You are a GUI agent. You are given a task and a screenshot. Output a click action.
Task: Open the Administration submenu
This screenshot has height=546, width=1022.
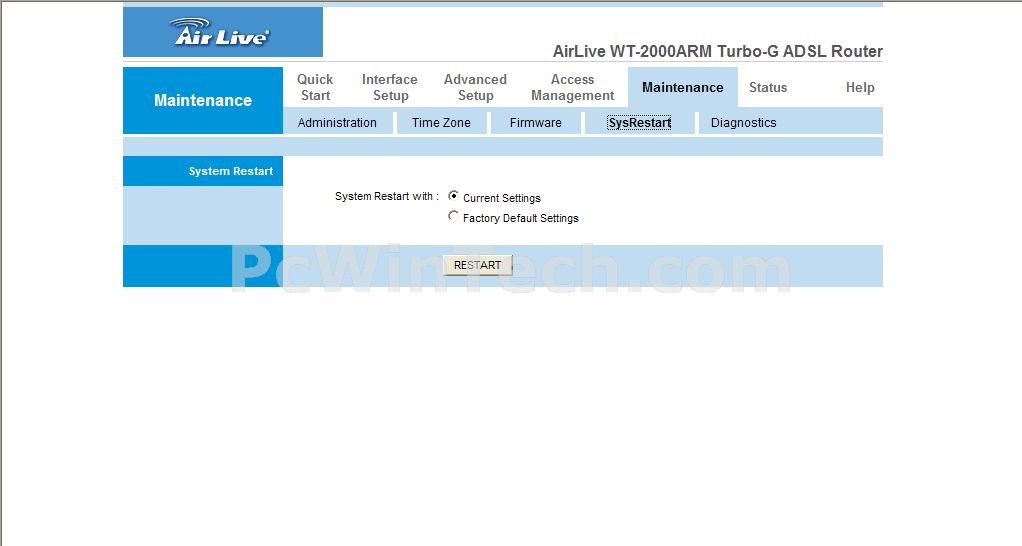pos(337,122)
